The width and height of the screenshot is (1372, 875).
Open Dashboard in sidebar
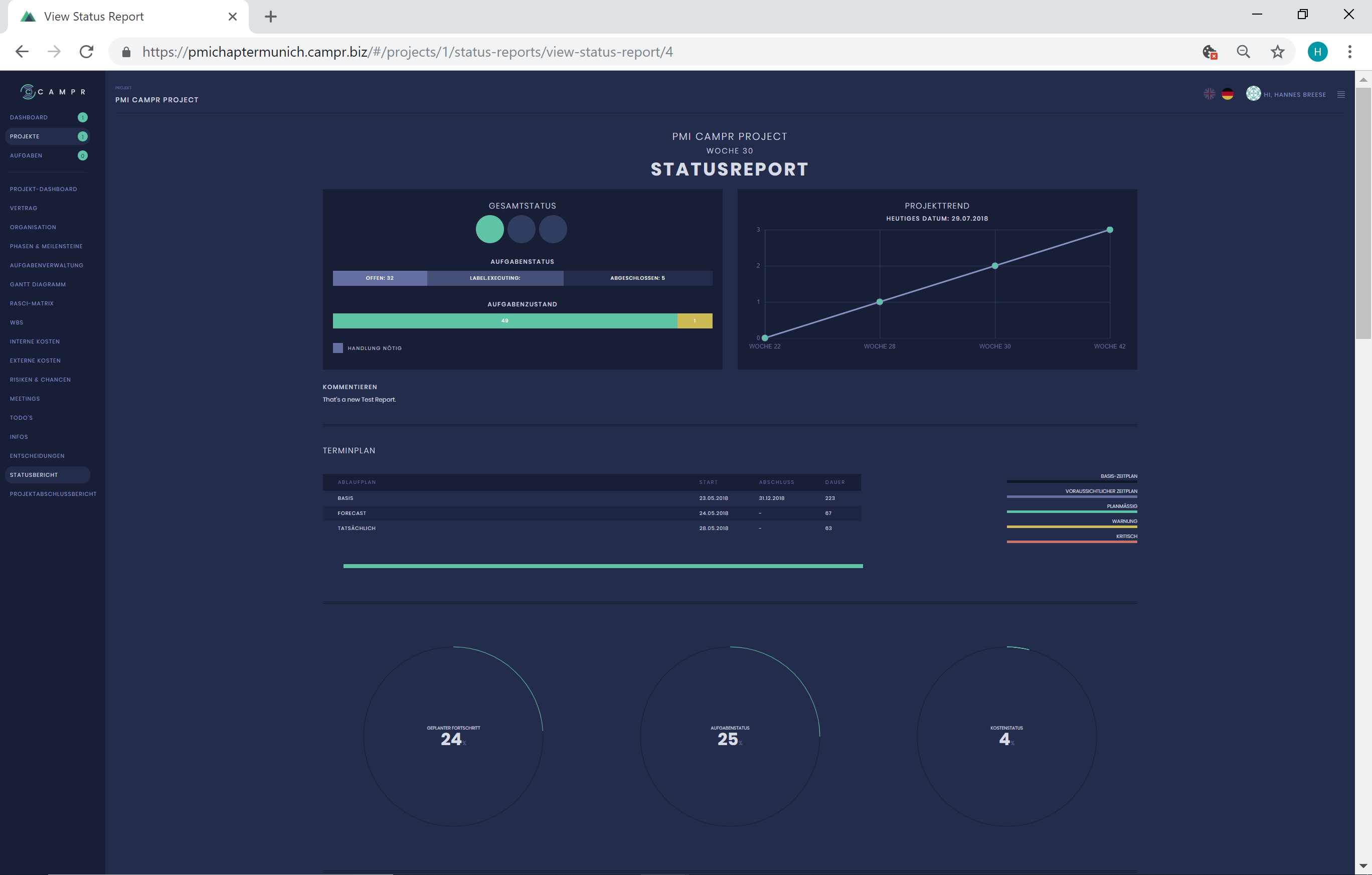tap(29, 117)
